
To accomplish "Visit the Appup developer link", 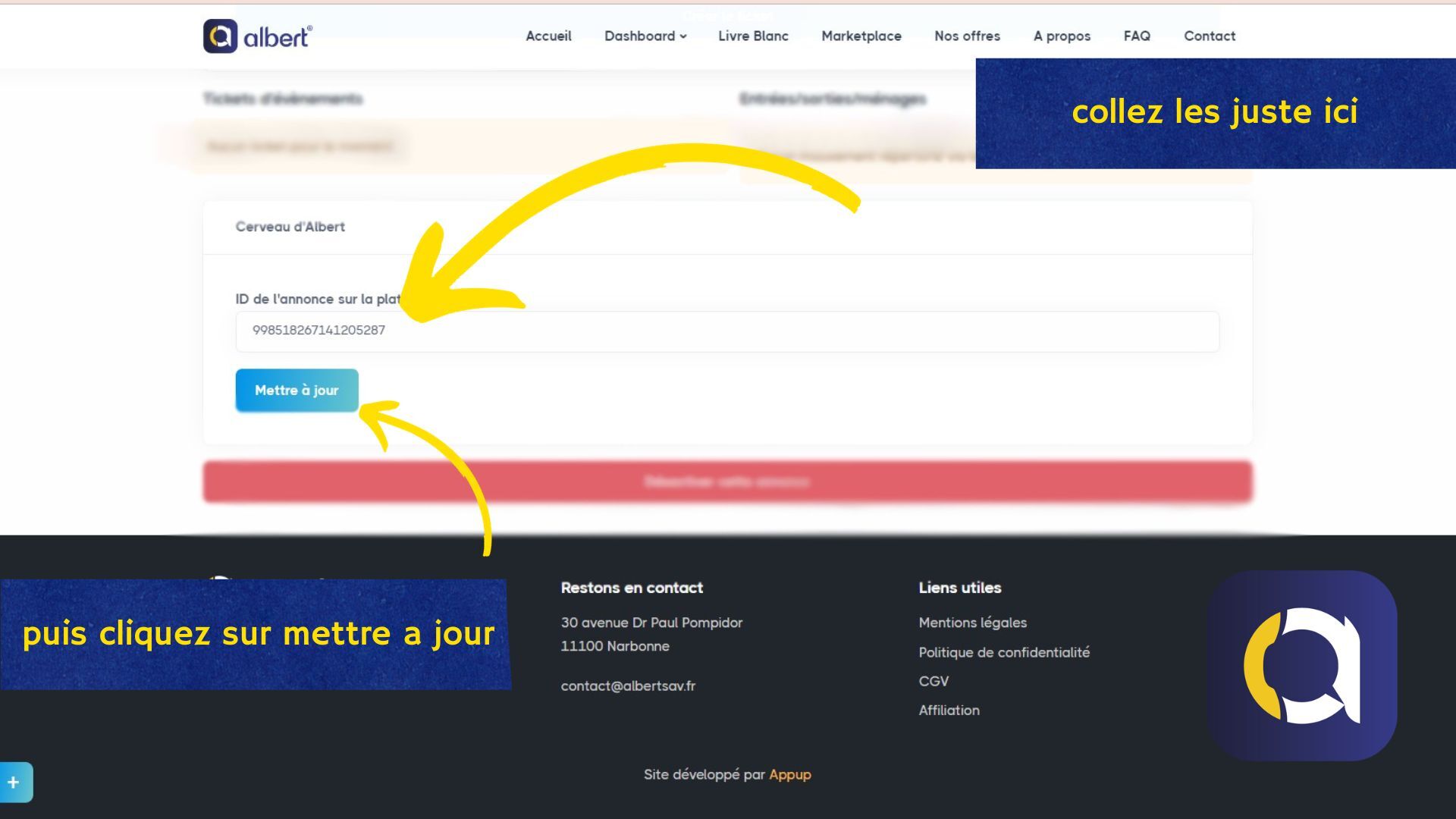I will [789, 774].
